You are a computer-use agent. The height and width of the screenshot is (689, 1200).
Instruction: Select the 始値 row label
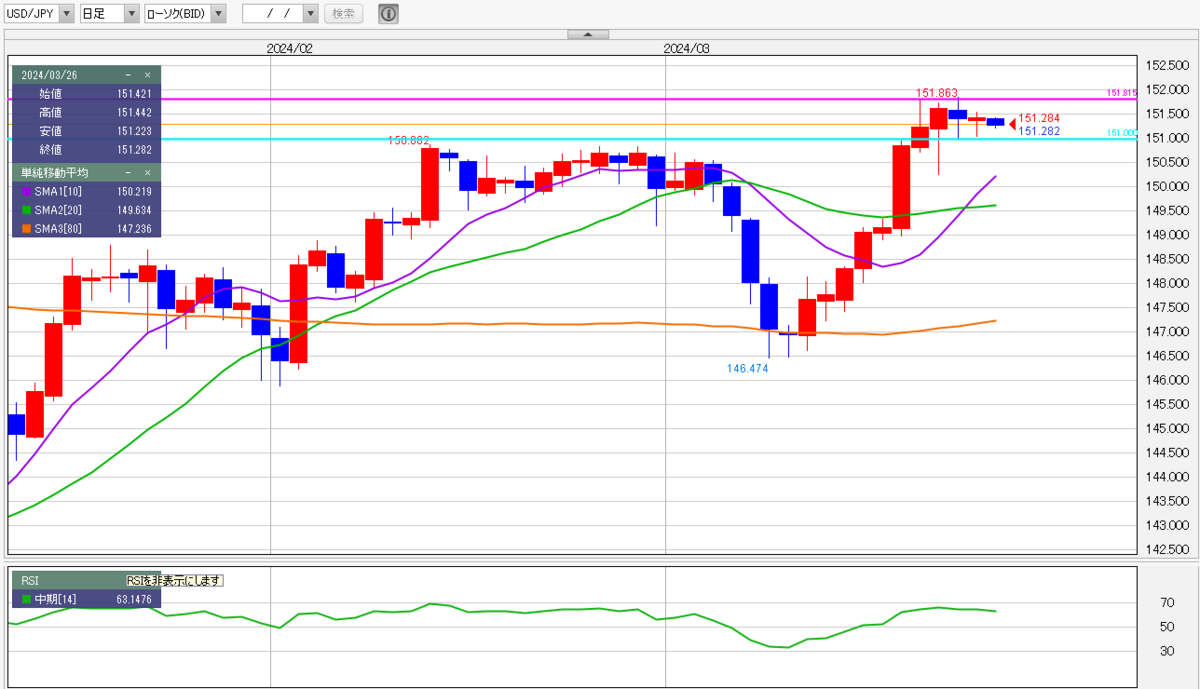[50, 93]
